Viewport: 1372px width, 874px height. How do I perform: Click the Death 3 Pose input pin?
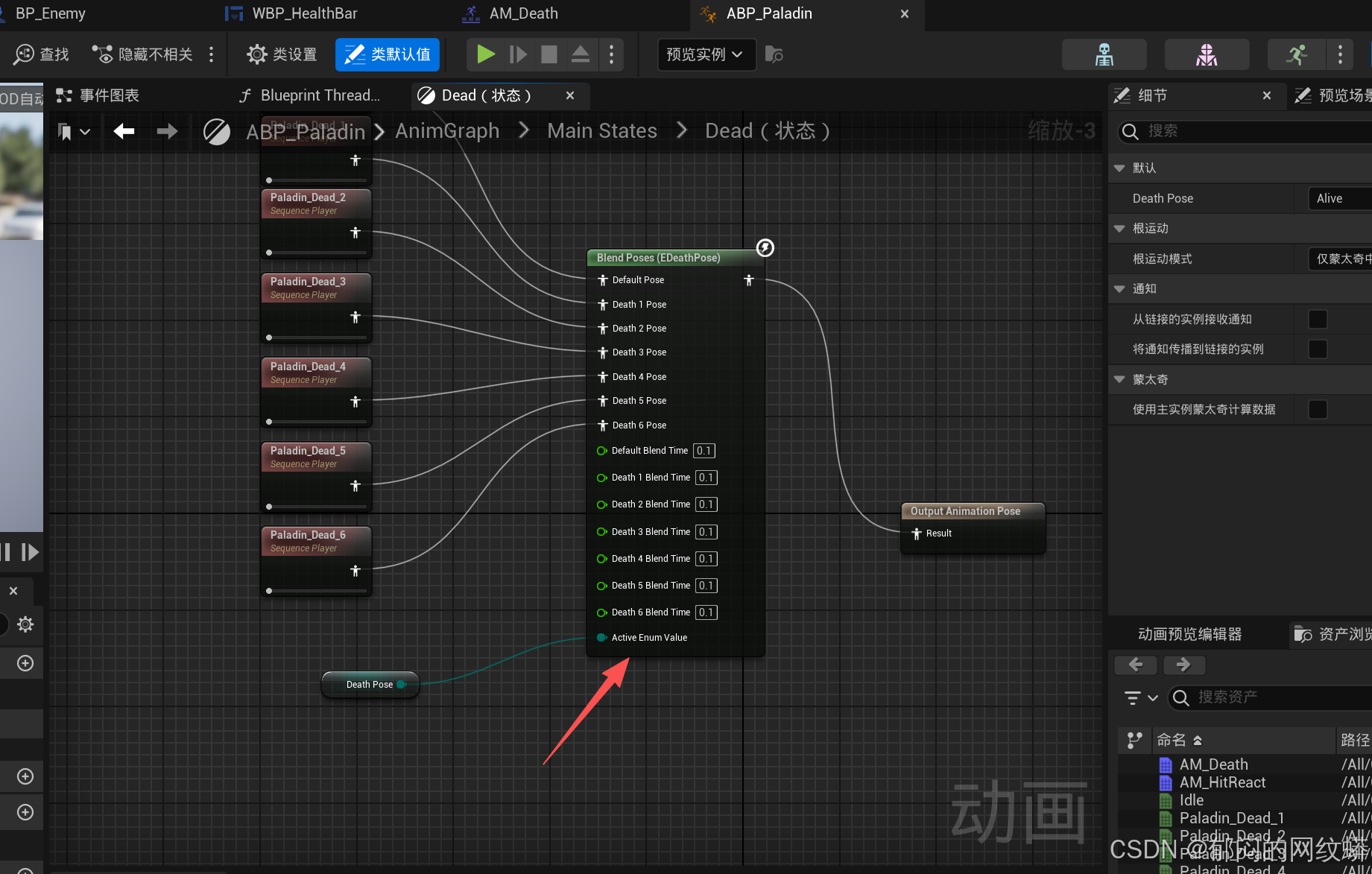(603, 352)
